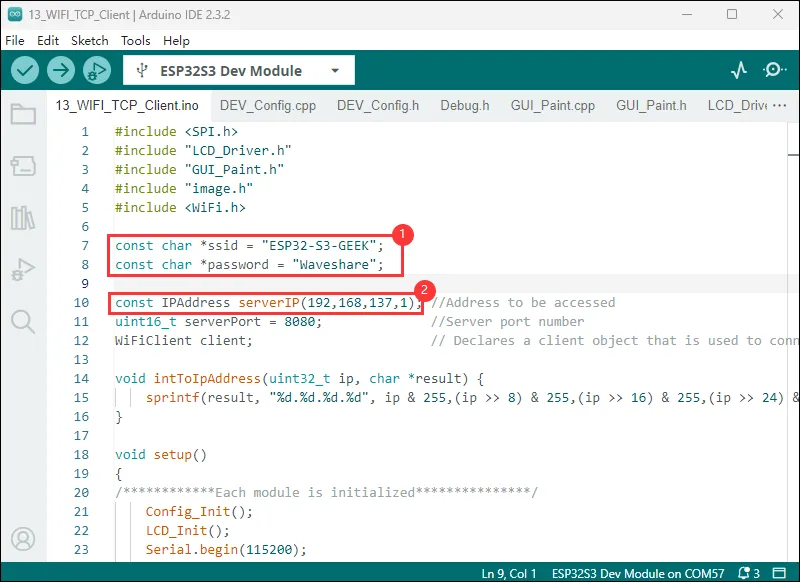Switch to the DEV_Config.cpp tab
Screen dimensions: 800x582
[267, 105]
